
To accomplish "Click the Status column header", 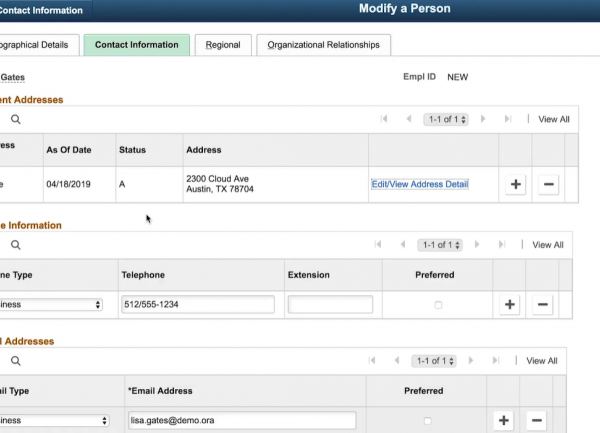I will (132, 150).
